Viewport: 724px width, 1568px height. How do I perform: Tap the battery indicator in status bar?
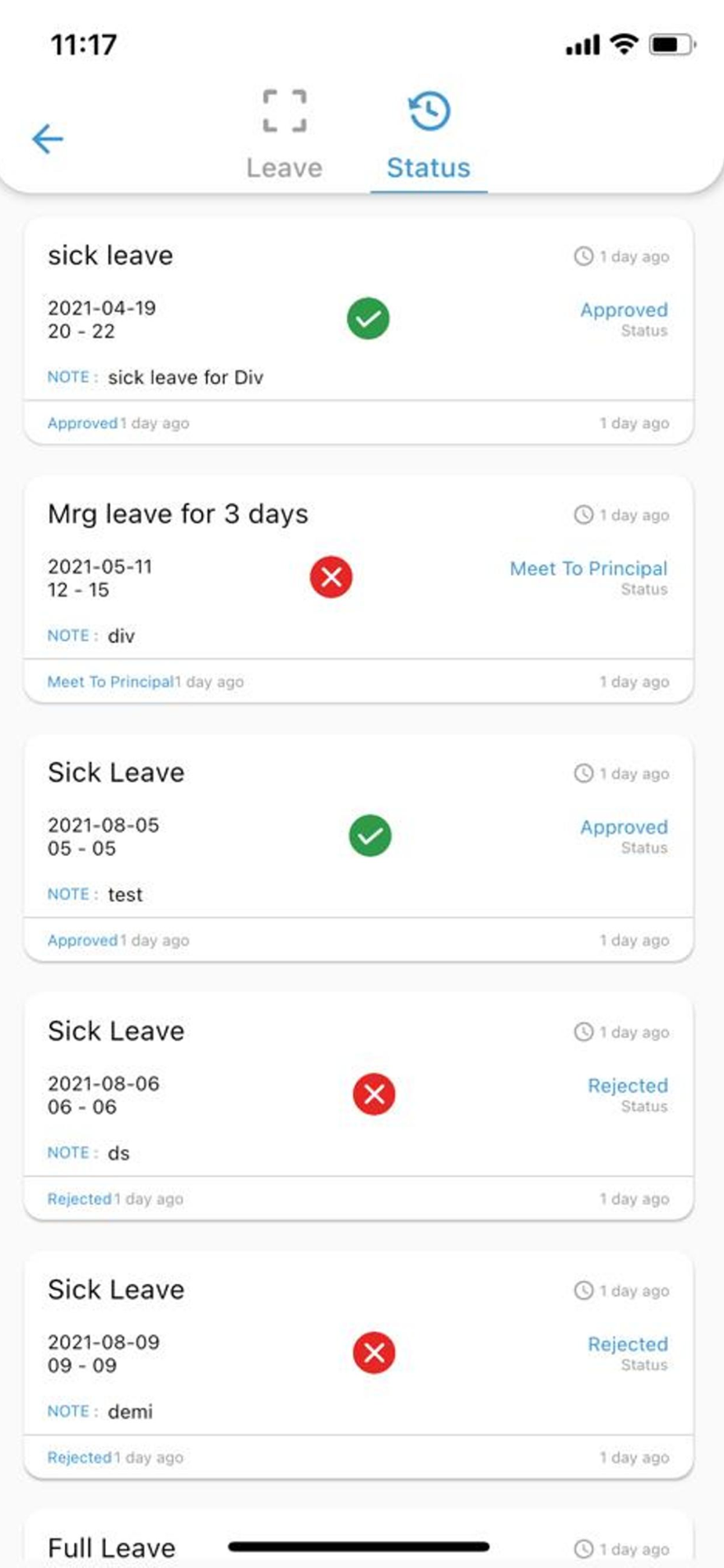pyautogui.click(x=672, y=45)
